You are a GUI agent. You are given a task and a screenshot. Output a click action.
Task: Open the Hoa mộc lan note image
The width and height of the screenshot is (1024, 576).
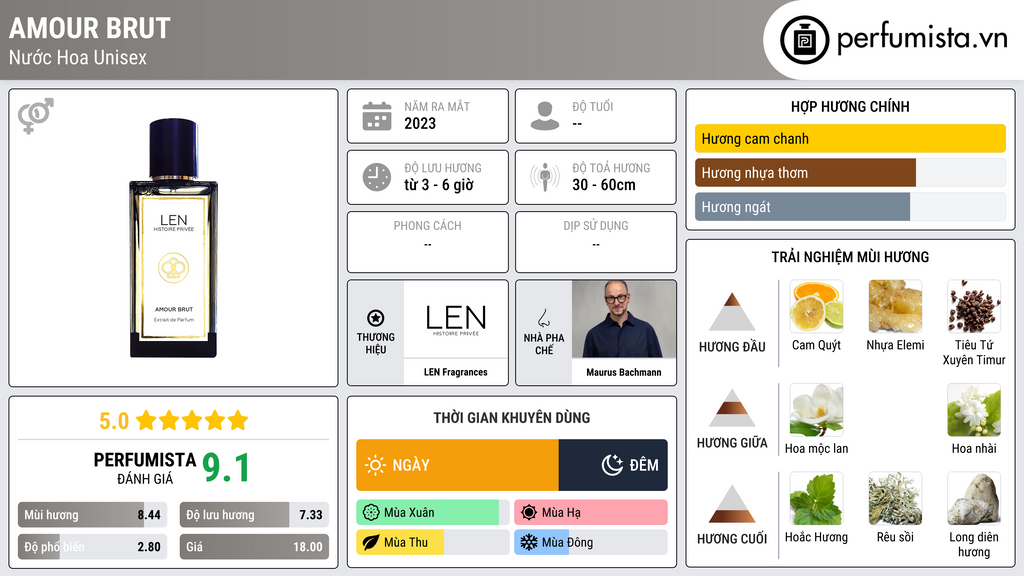pyautogui.click(x=816, y=410)
